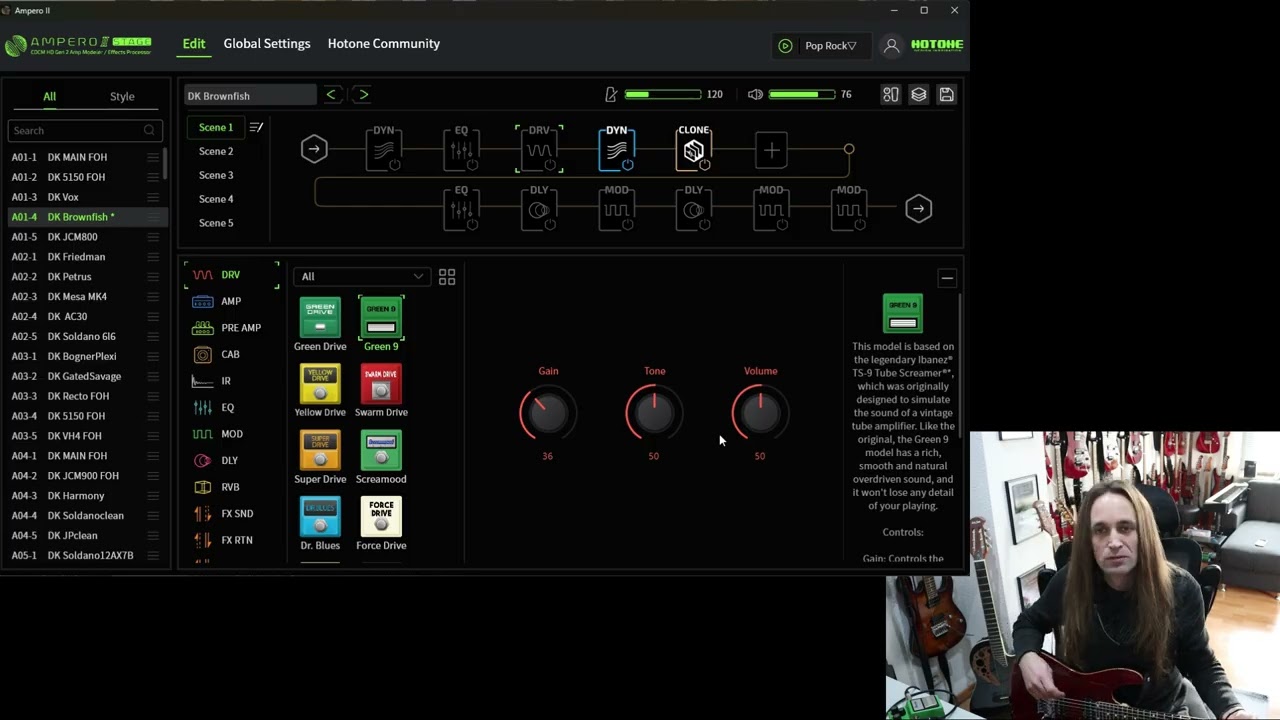
Task: Toggle the green play status button
Action: 785,45
